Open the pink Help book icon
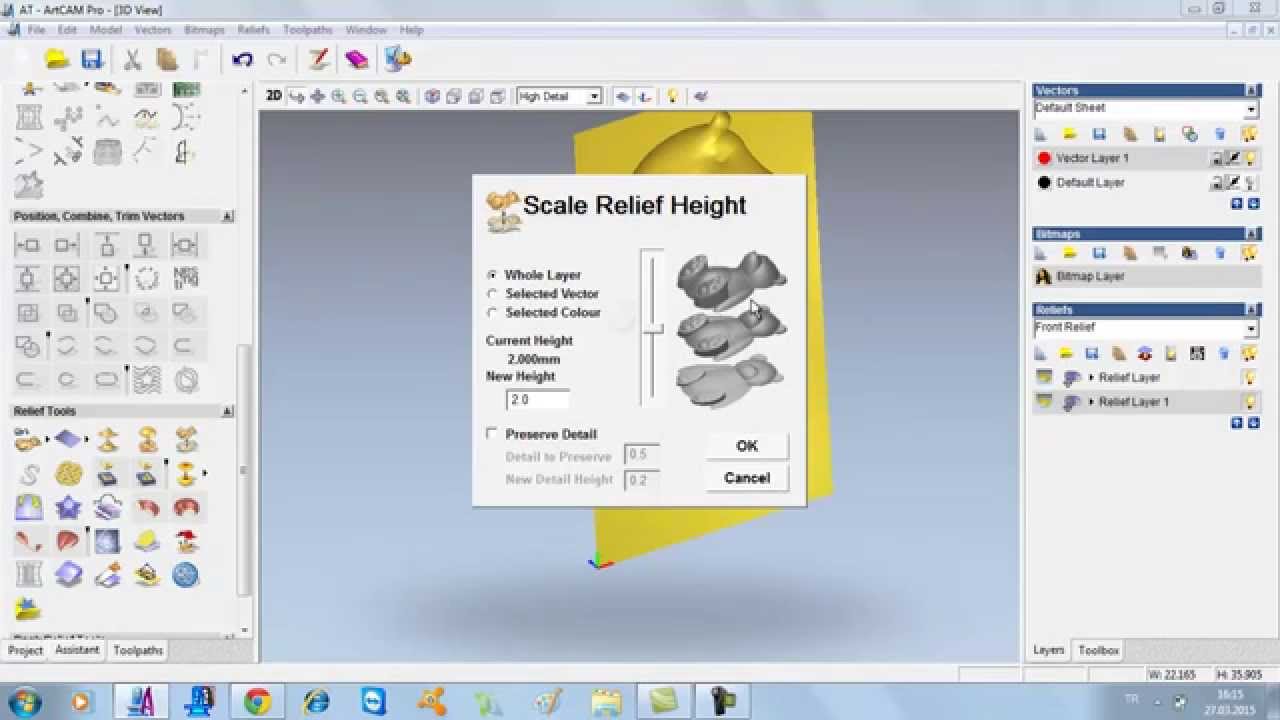The height and width of the screenshot is (720, 1280). 356,60
